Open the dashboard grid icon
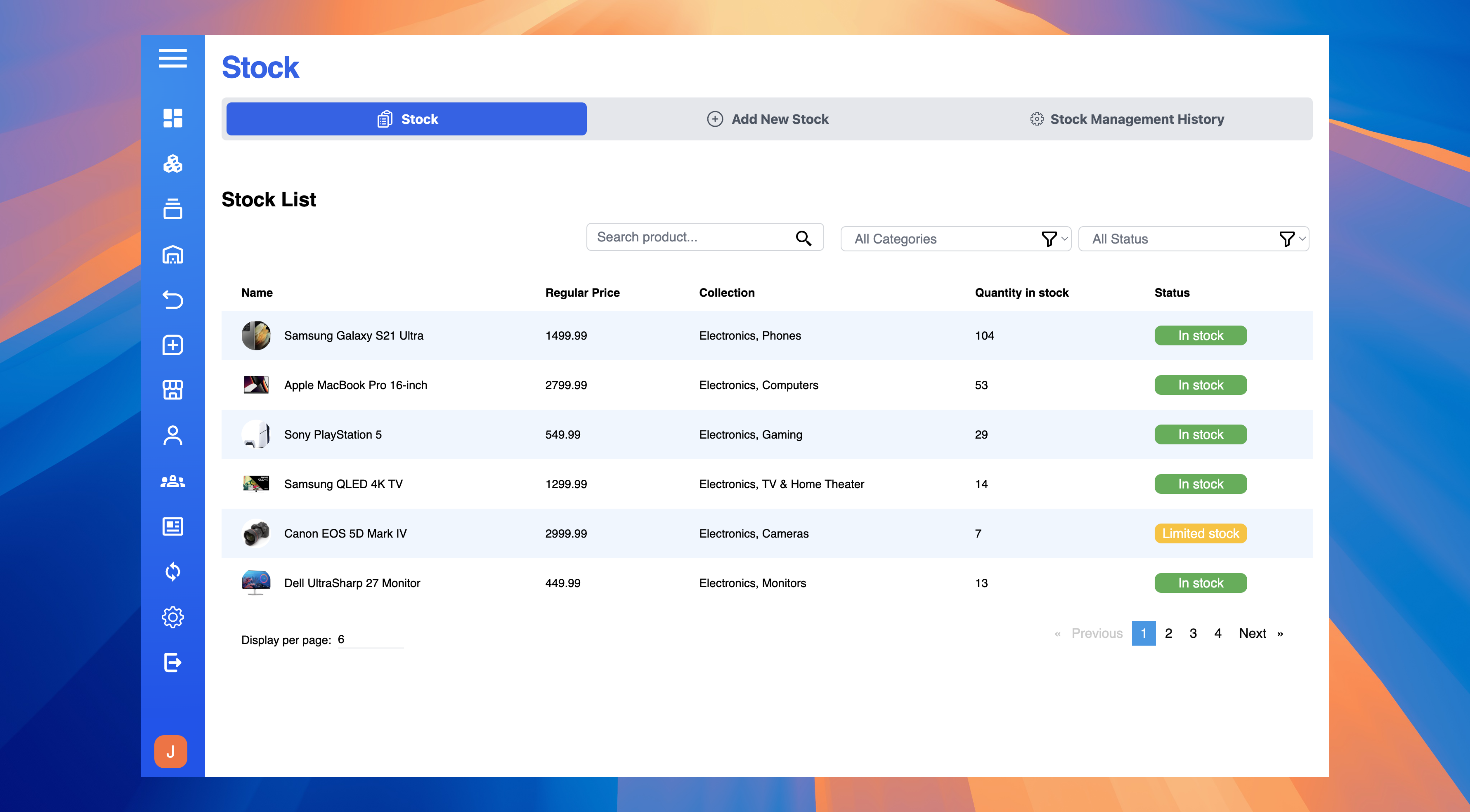1470x812 pixels. (172, 118)
